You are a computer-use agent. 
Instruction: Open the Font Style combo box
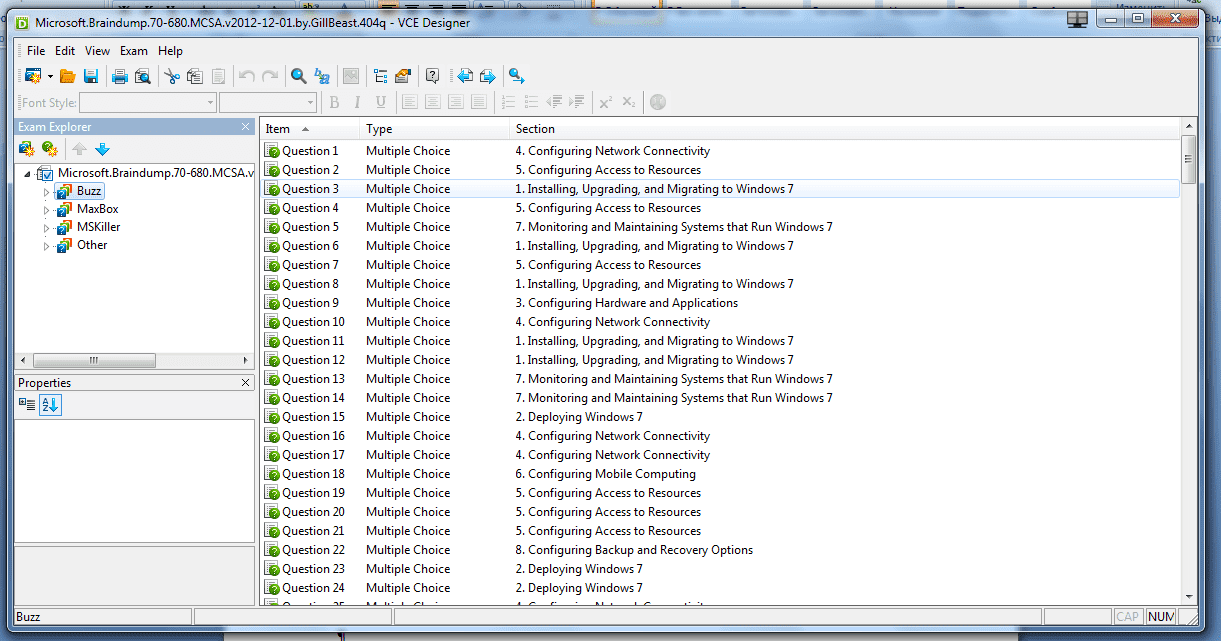pos(148,102)
